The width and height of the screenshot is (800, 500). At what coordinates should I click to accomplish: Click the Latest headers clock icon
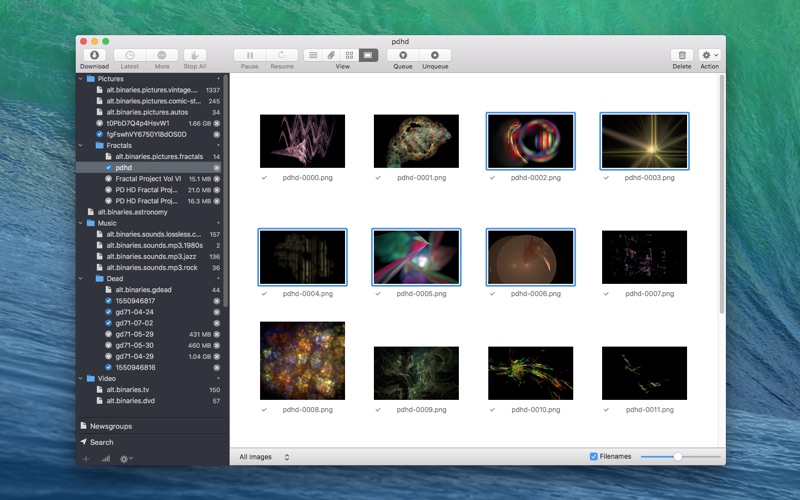[x=129, y=56]
